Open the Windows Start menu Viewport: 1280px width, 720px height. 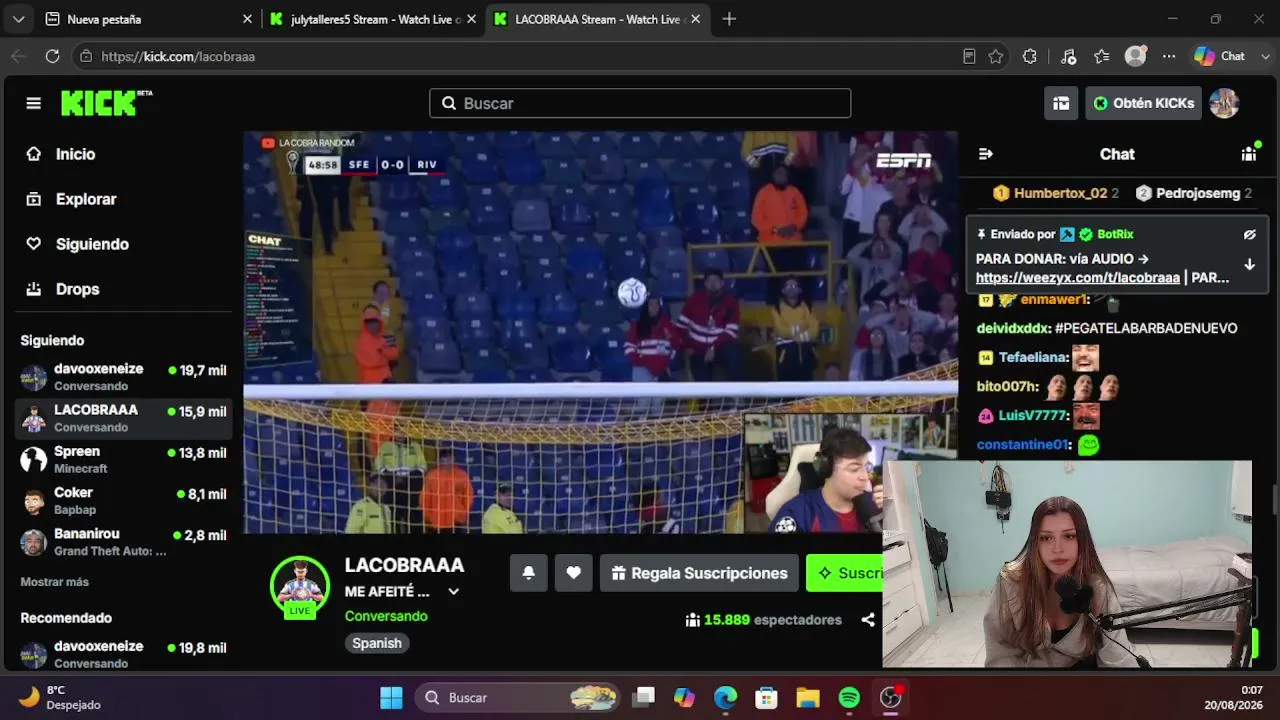(391, 697)
